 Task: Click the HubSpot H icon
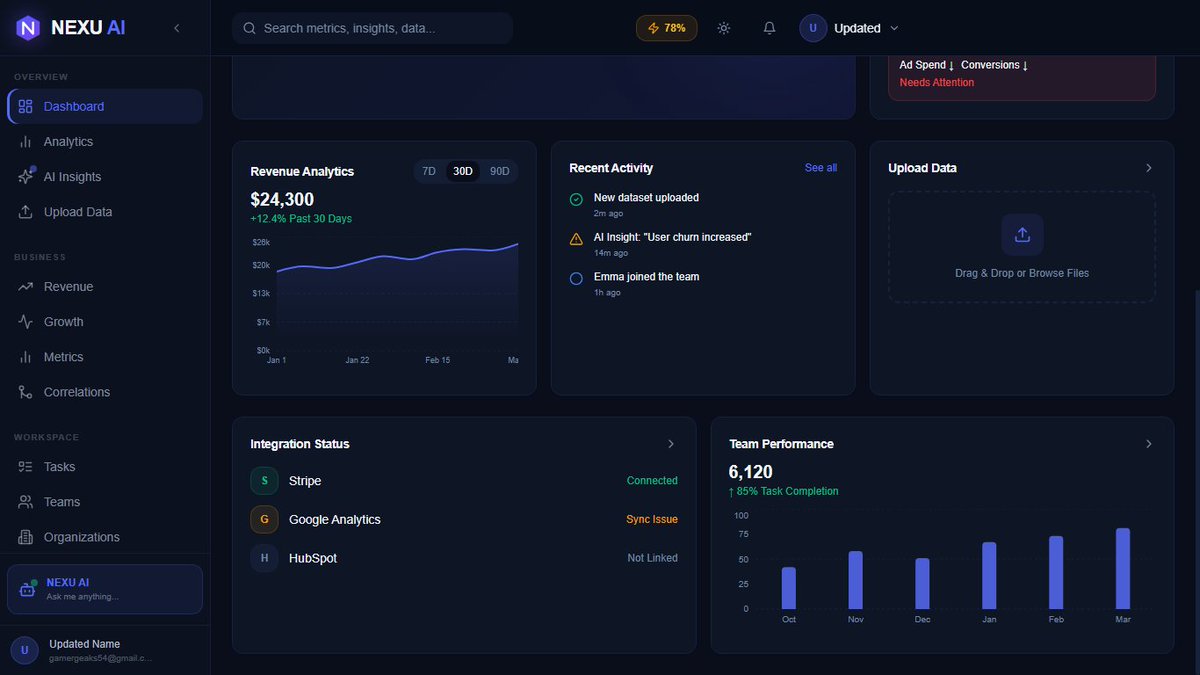[x=264, y=558]
